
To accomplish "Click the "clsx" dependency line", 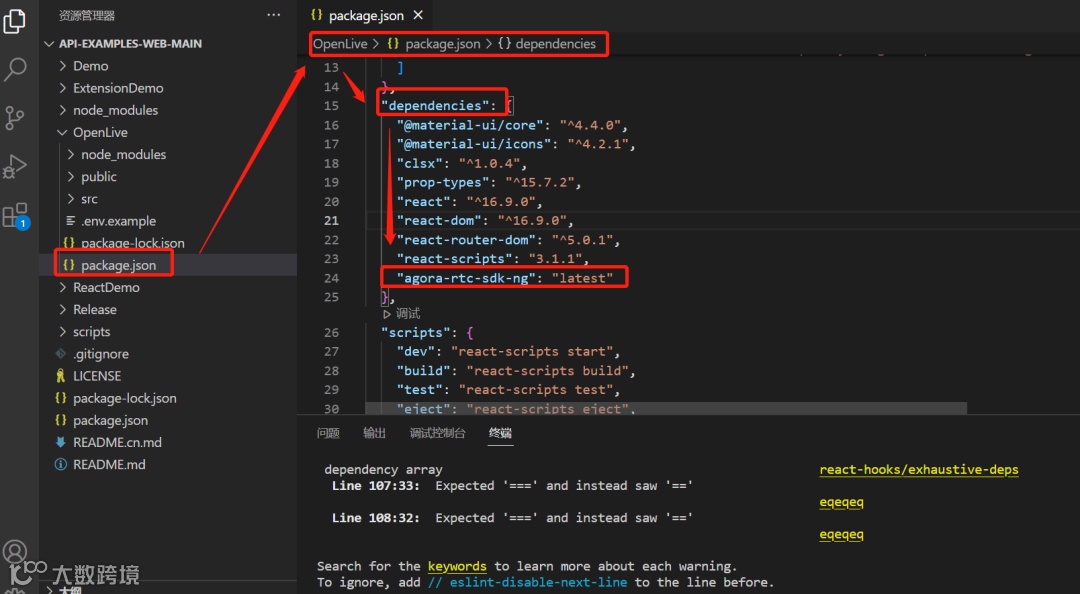I will point(461,163).
